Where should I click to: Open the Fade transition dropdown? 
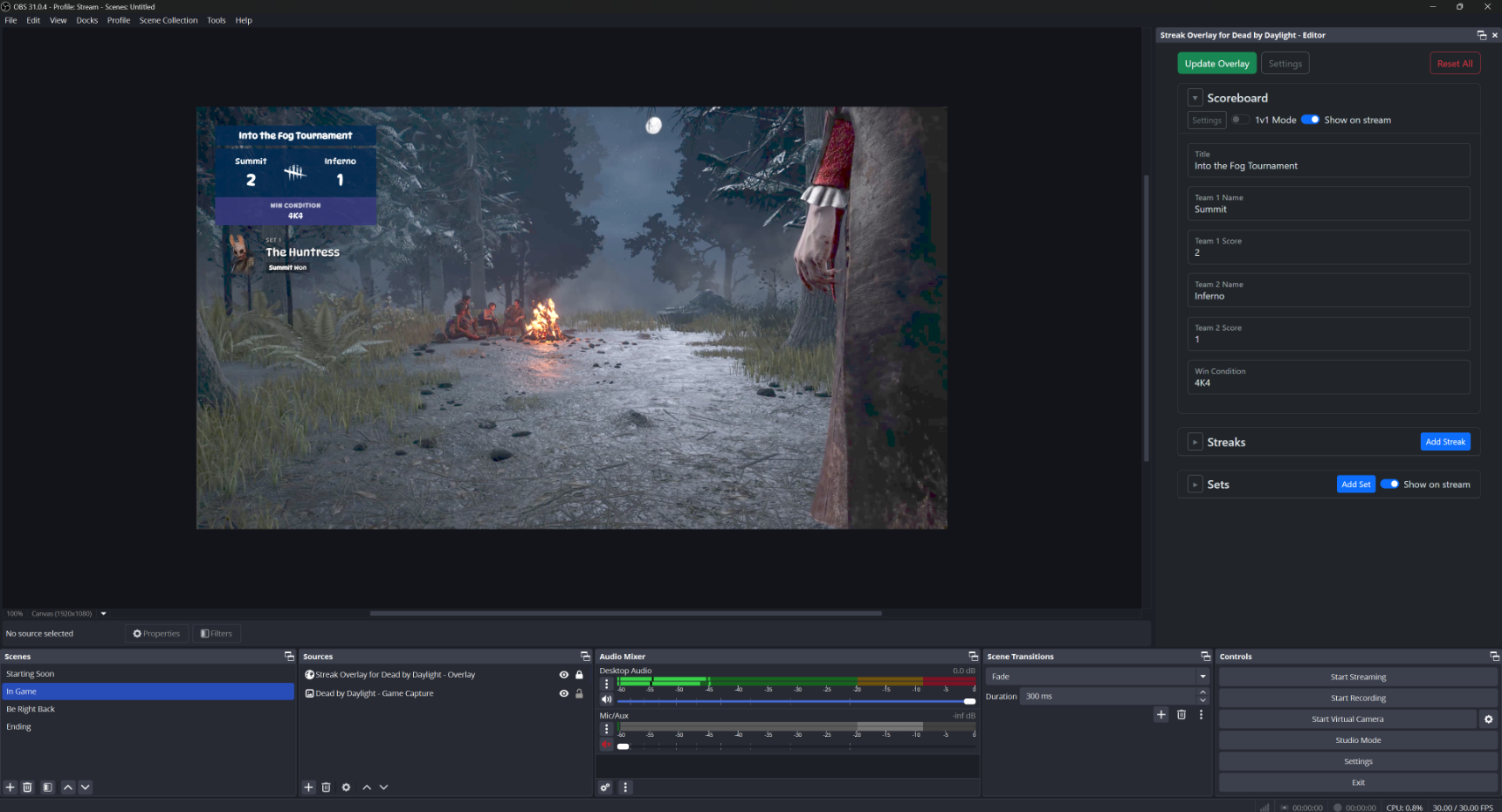click(1098, 677)
